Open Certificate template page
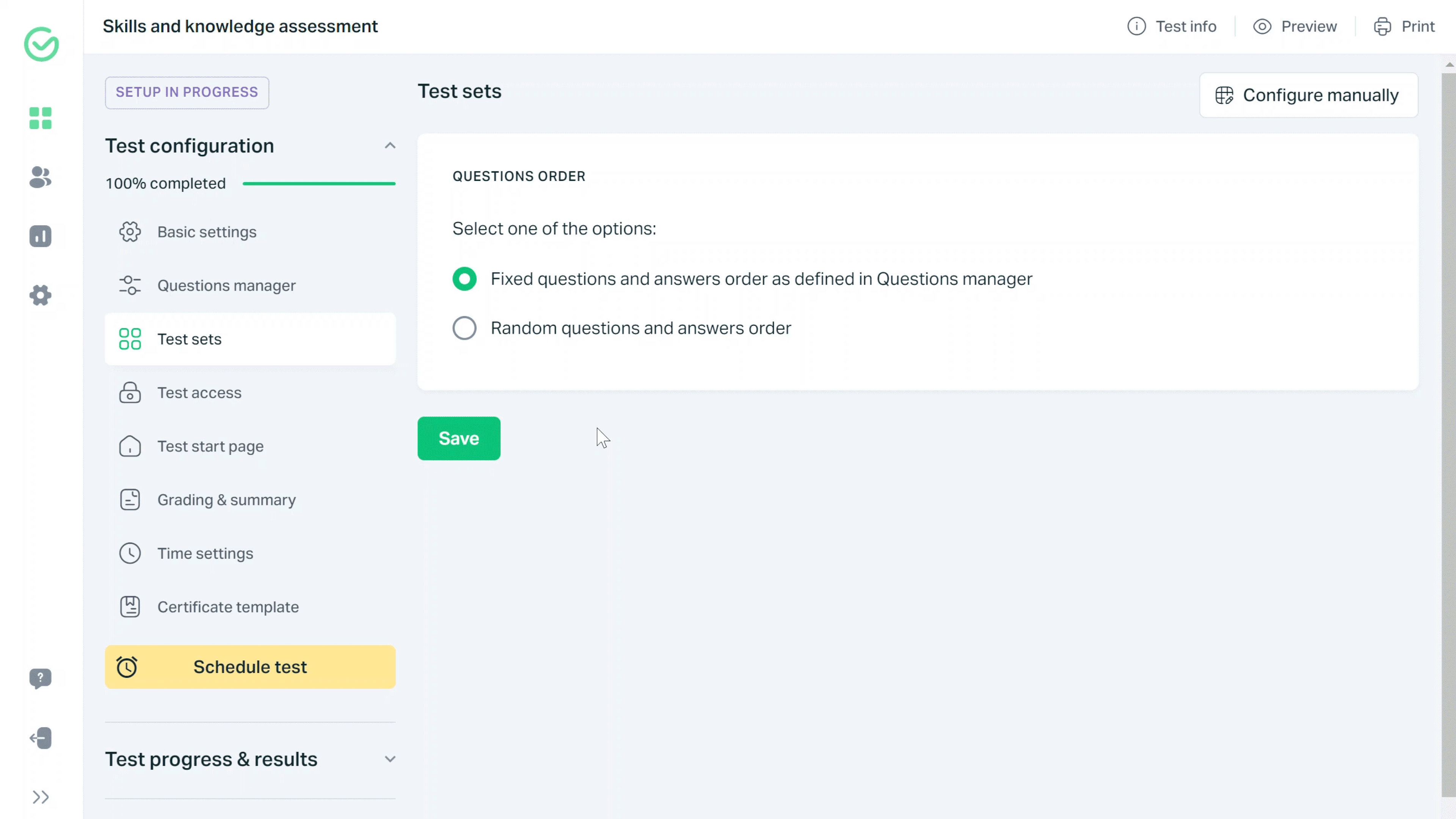 228,607
